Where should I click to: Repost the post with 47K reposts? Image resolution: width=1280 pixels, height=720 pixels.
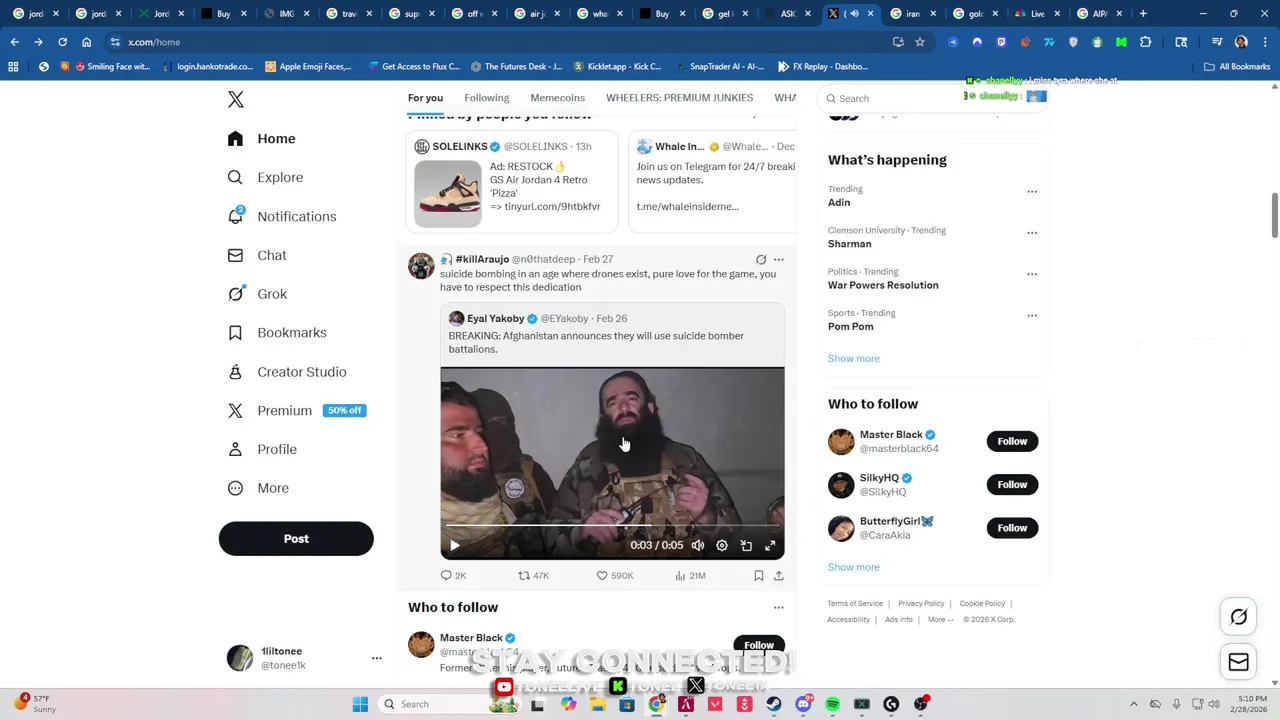(533, 575)
